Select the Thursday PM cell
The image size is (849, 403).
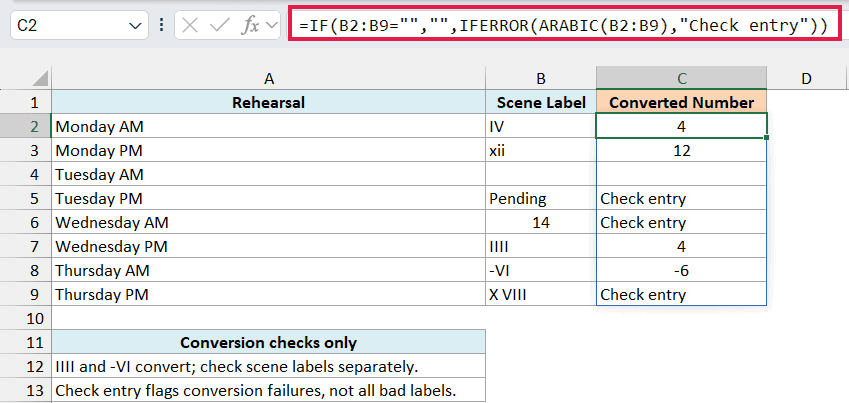269,294
